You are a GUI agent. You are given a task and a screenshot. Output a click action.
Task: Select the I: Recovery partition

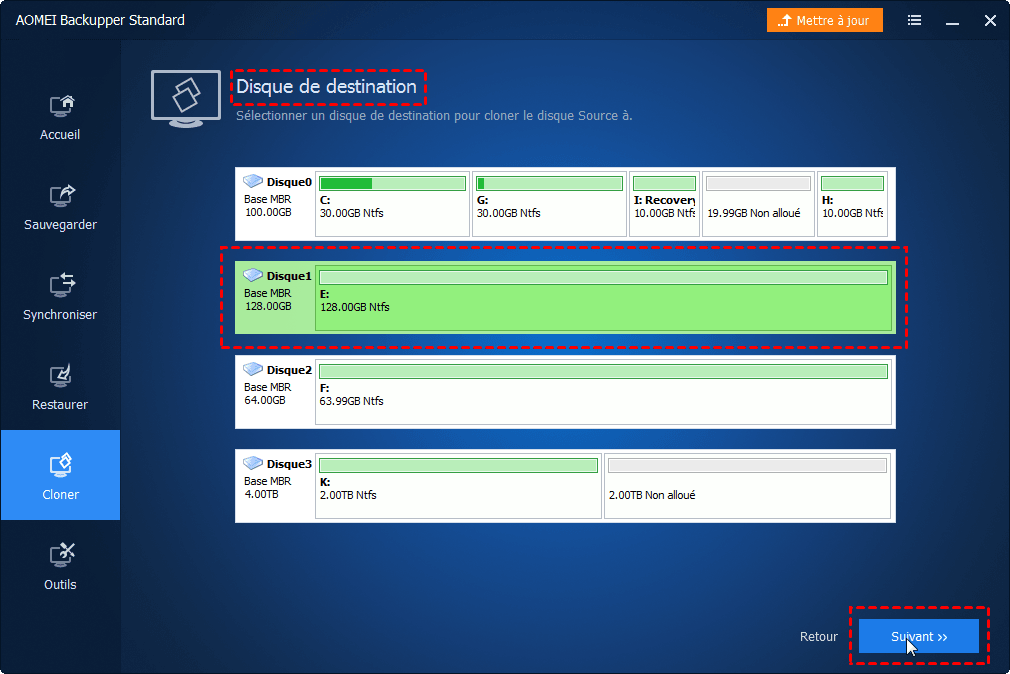(664, 202)
